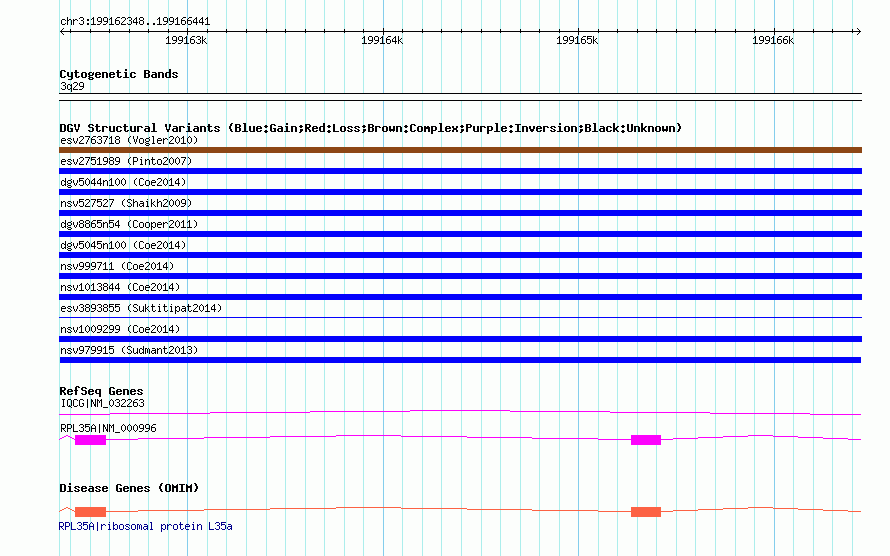Select the right magenta RPL35A exon block
The width and height of the screenshot is (890, 556).
(x=646, y=440)
